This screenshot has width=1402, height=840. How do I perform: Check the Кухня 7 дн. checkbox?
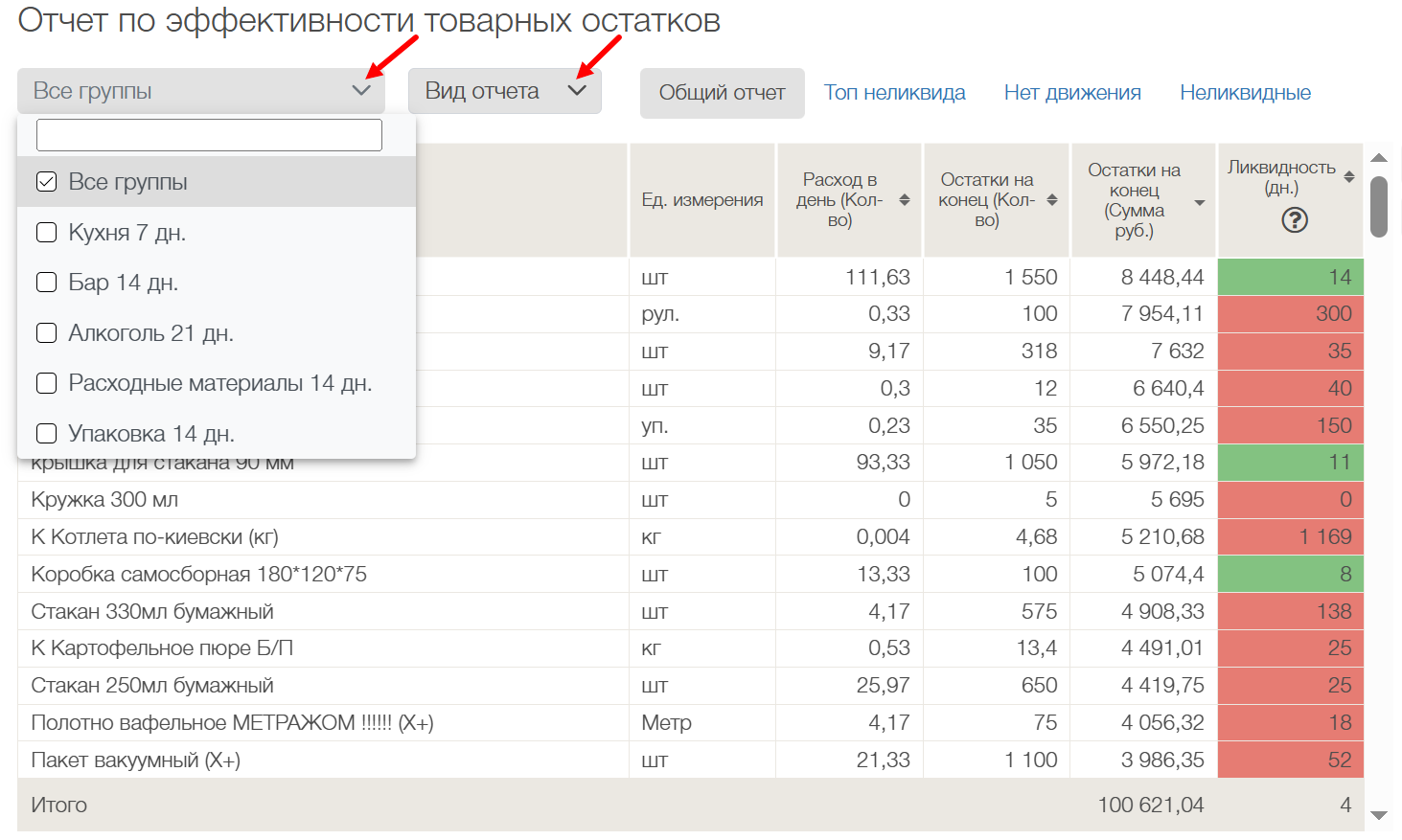[x=46, y=233]
